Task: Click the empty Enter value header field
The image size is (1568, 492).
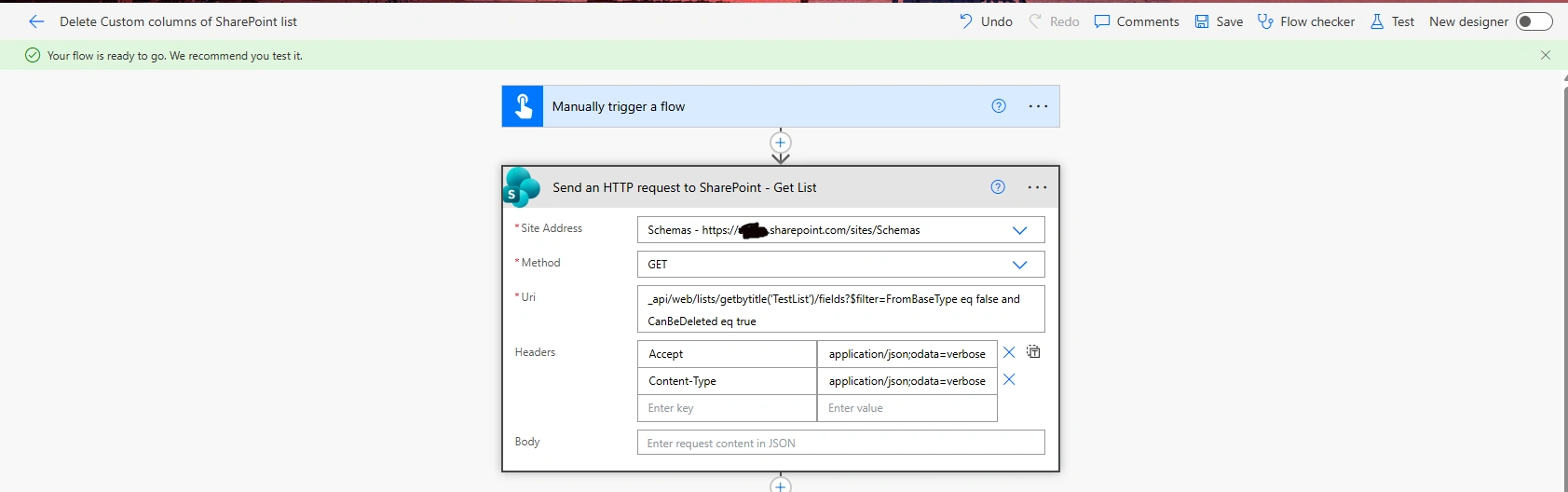Action: tap(907, 408)
